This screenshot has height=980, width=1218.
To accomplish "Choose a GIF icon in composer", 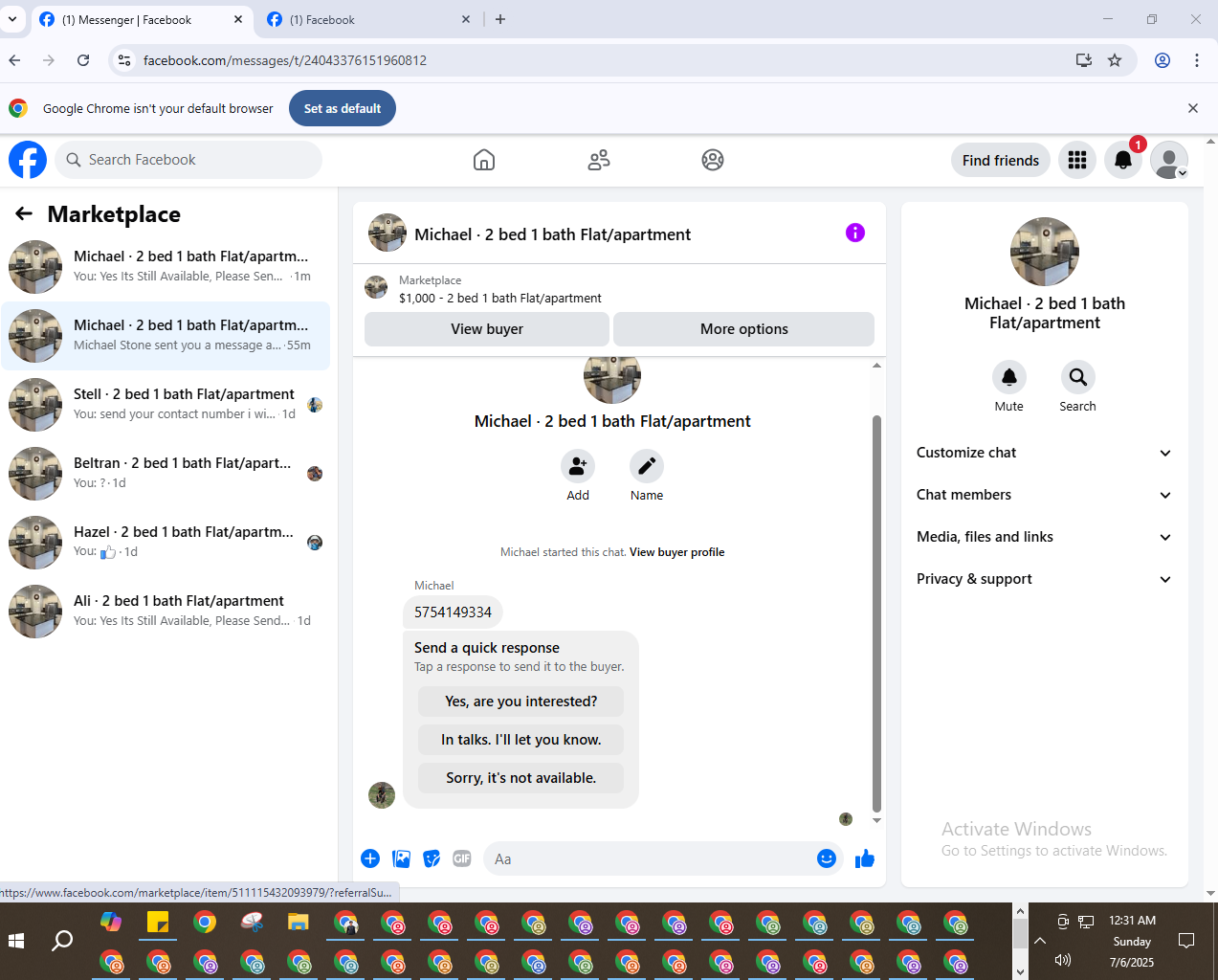I will coord(462,858).
